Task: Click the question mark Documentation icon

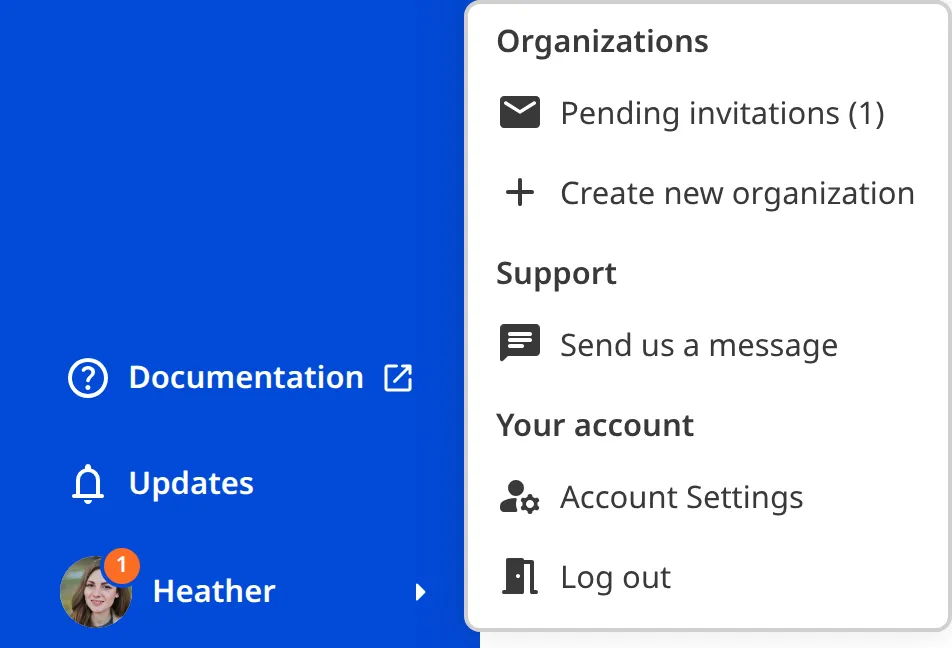Action: tap(88, 378)
